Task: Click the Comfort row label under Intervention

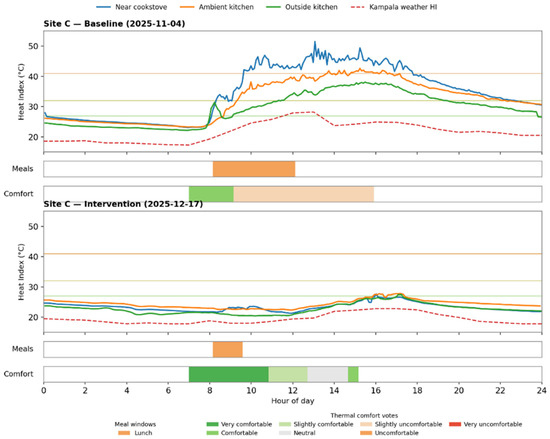Action: tap(18, 374)
